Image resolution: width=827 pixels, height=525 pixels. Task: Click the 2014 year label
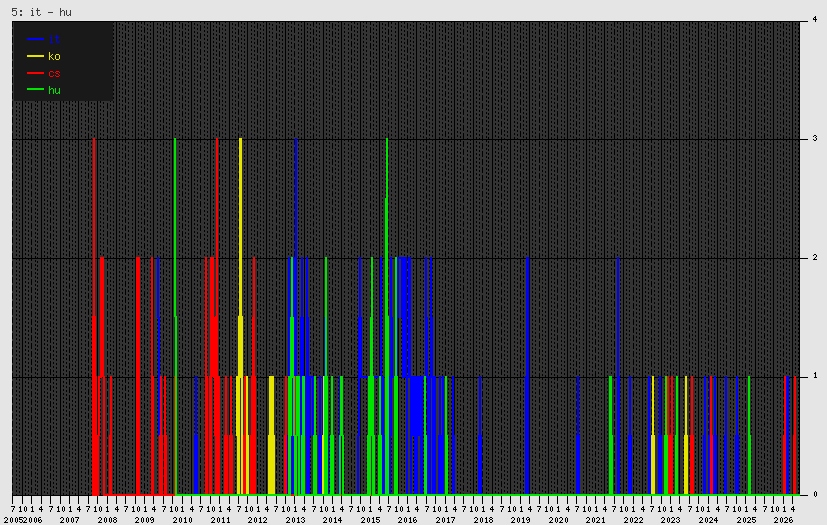(332, 520)
